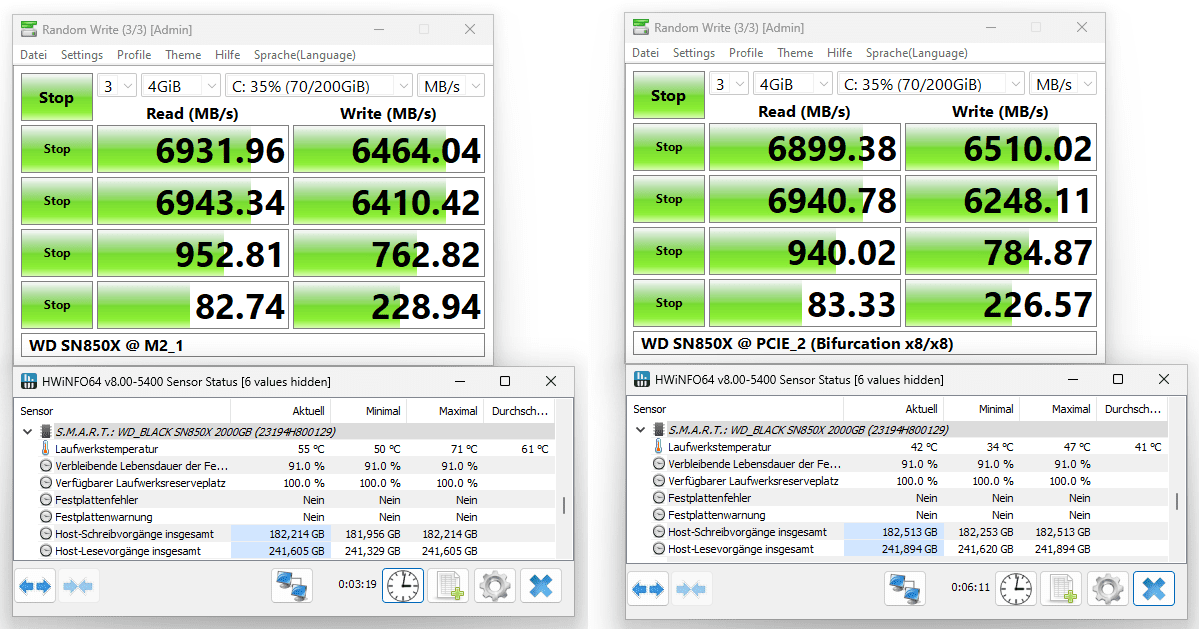Click Minimal column header in left HWiNFO window
This screenshot has width=1199, height=629.
pos(383,411)
